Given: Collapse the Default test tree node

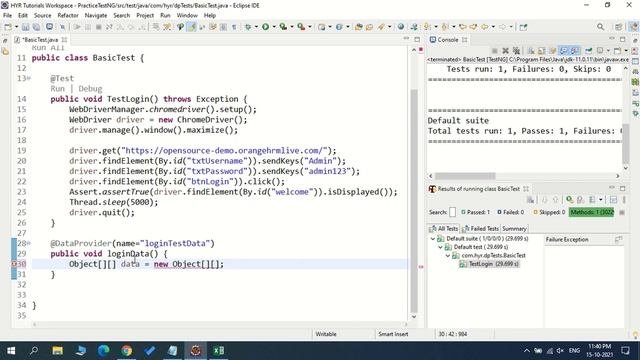Looking at the screenshot, I should click(x=440, y=247).
